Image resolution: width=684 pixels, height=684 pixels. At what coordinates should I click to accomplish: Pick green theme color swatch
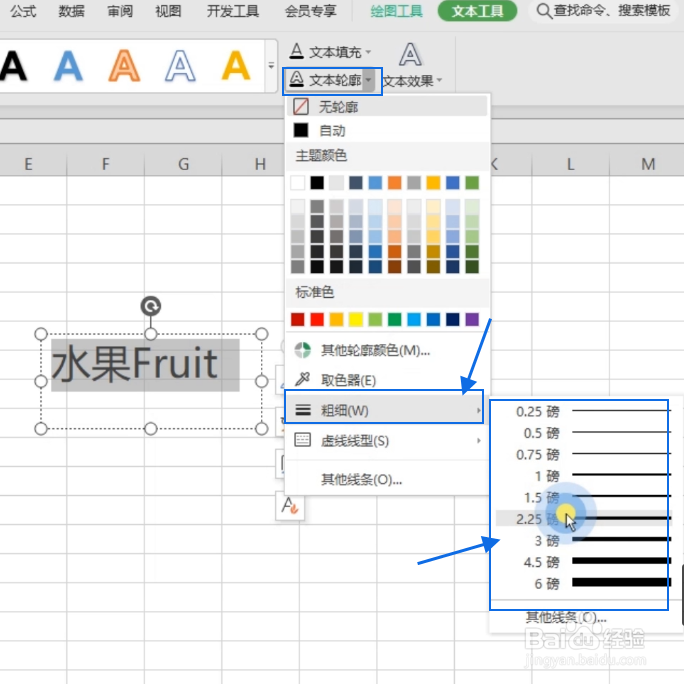[x=472, y=183]
